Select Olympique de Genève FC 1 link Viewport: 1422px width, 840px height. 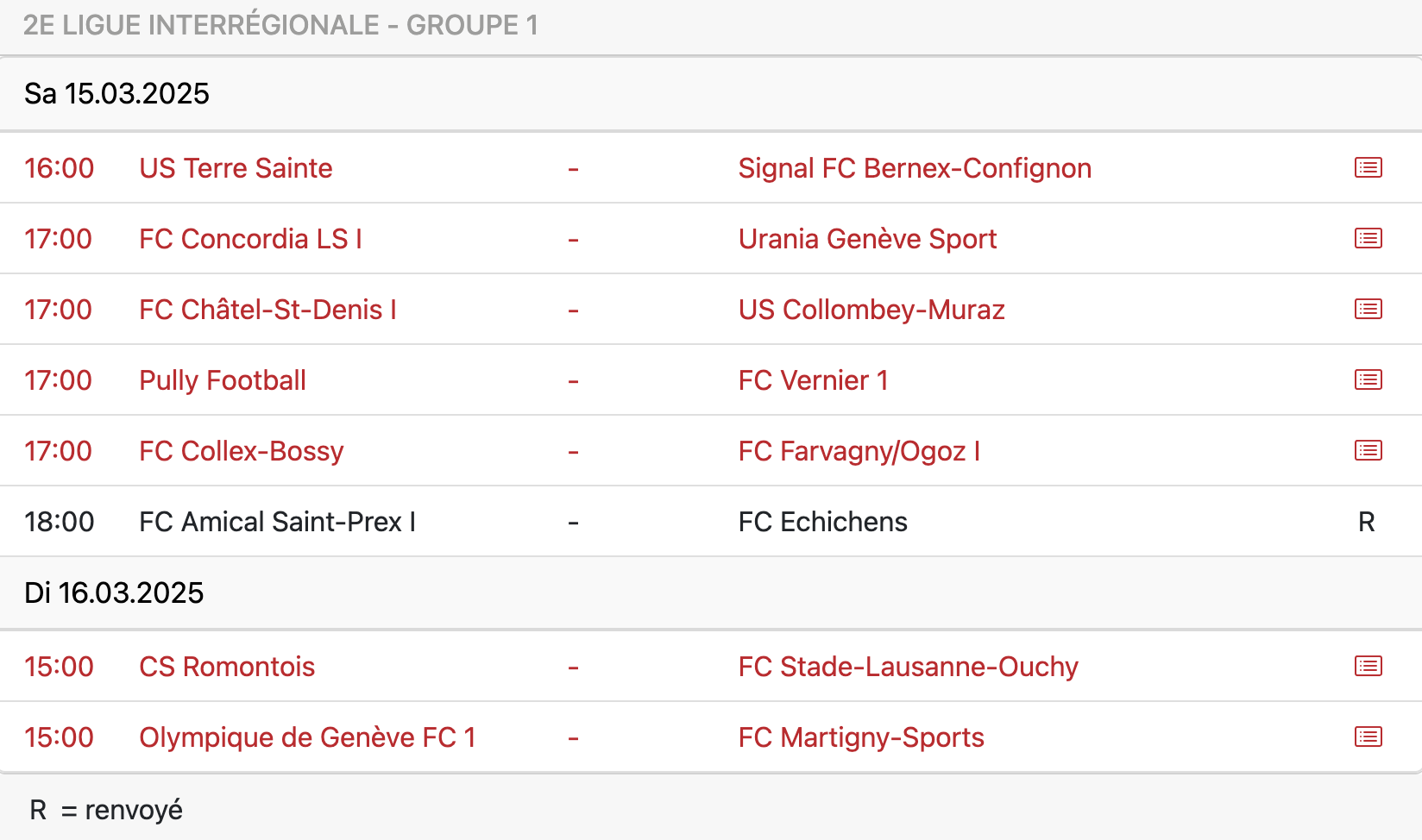point(307,737)
